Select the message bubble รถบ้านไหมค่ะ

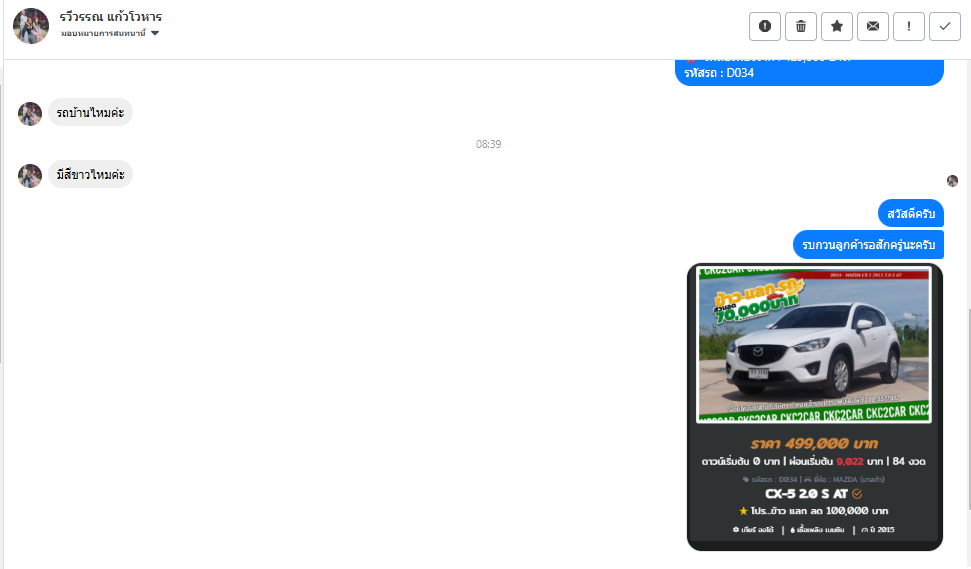coord(90,112)
